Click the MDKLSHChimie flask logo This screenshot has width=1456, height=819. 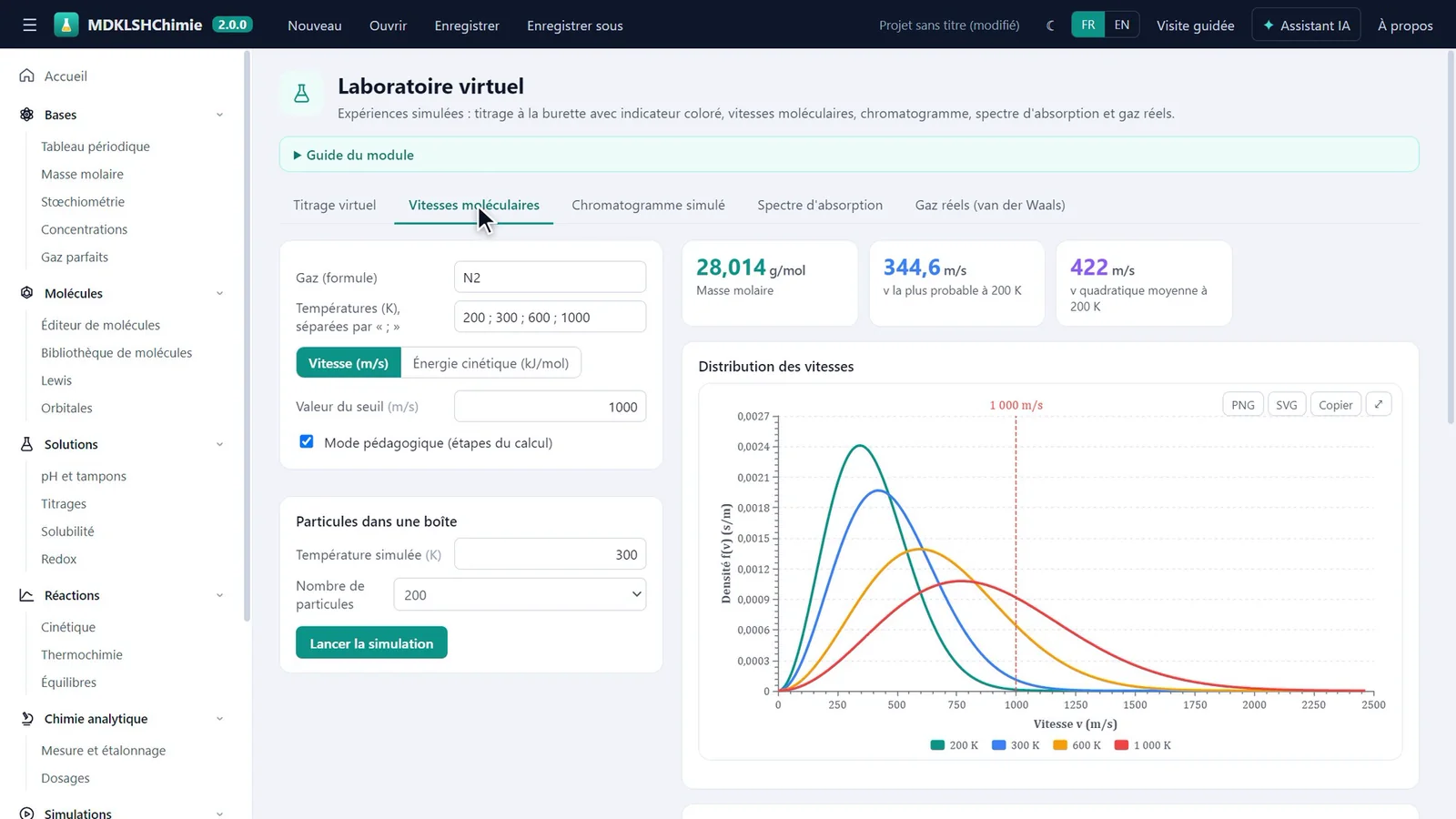pyautogui.click(x=66, y=25)
